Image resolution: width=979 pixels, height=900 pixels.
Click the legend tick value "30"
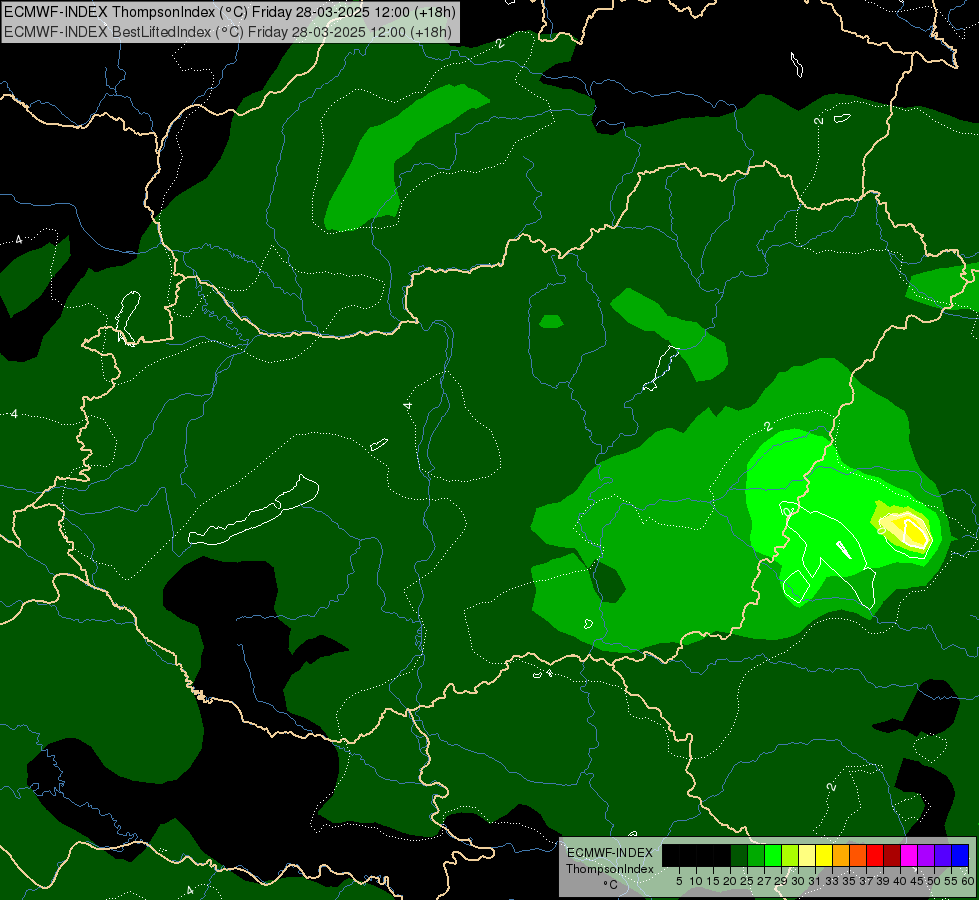pyautogui.click(x=797, y=881)
